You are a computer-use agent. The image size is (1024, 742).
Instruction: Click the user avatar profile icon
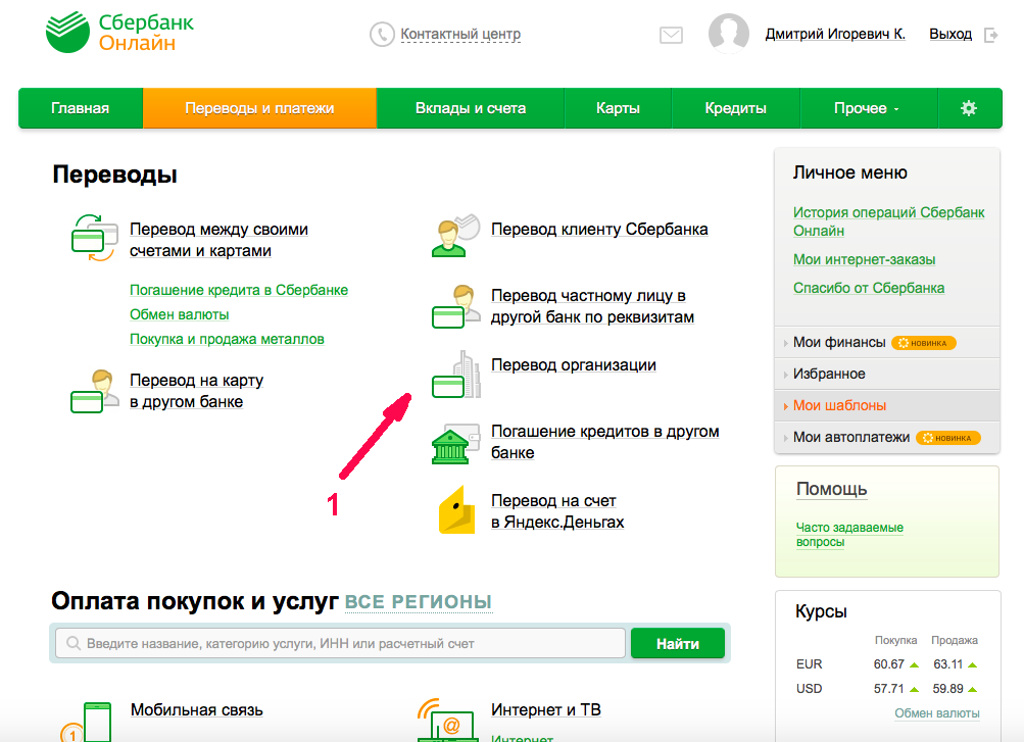click(728, 33)
